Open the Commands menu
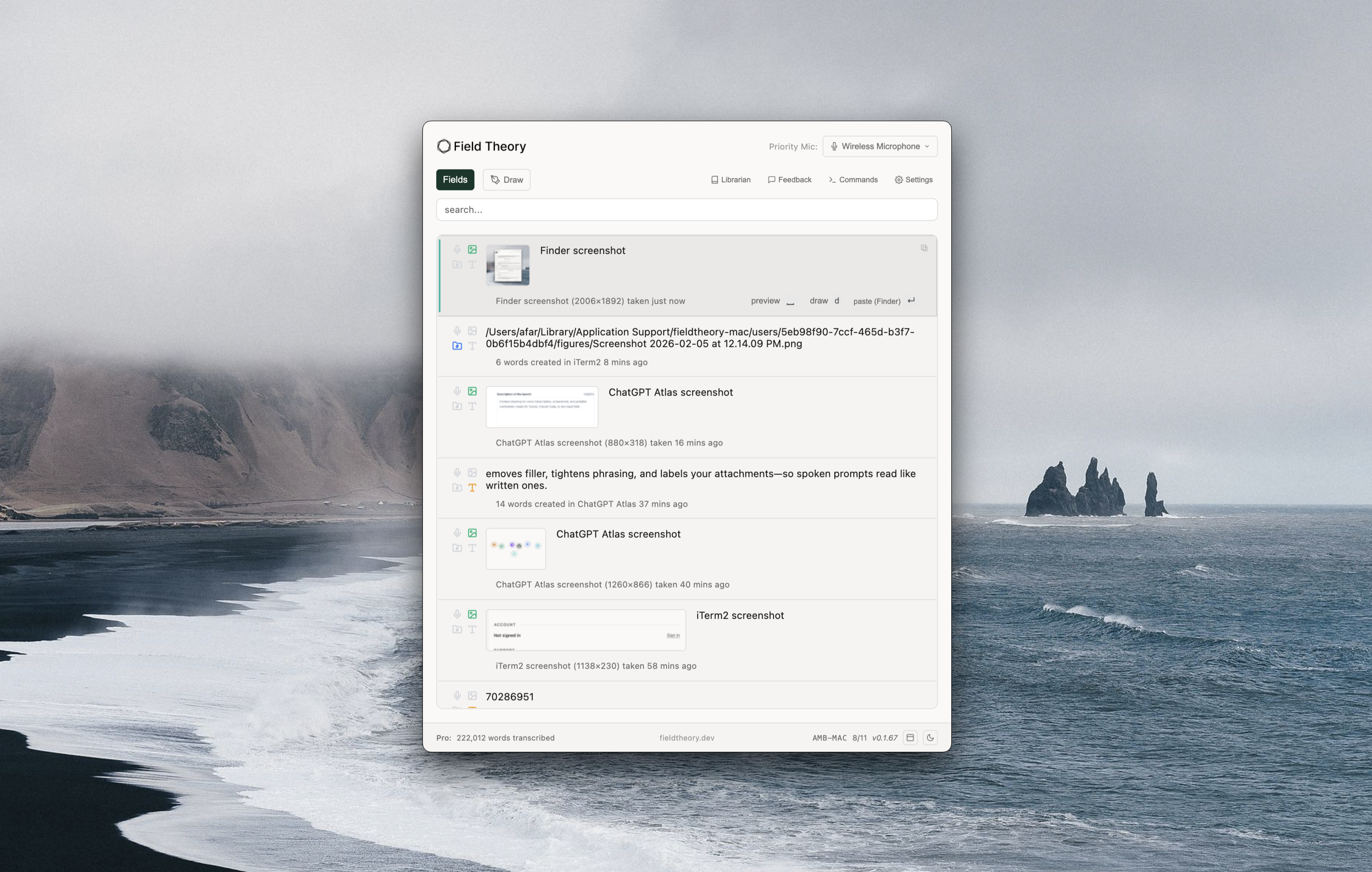 [x=853, y=180]
